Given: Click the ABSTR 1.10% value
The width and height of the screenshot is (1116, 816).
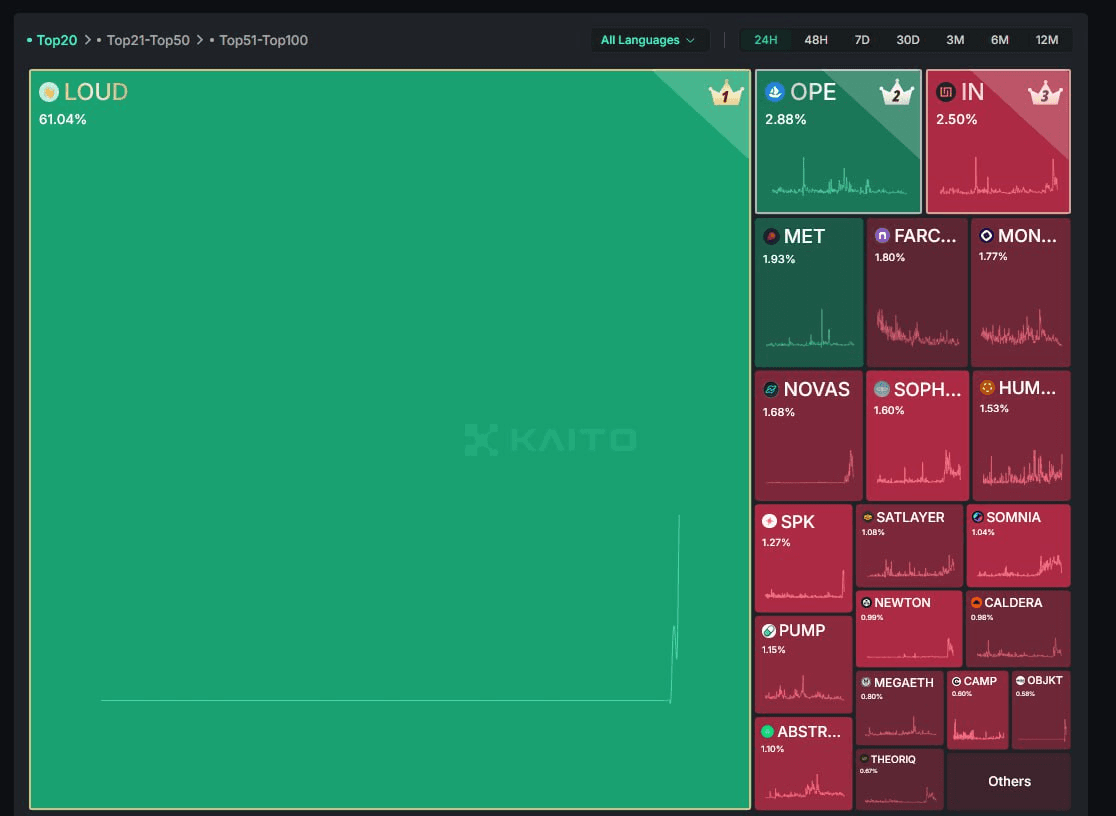Looking at the screenshot, I should (x=772, y=749).
